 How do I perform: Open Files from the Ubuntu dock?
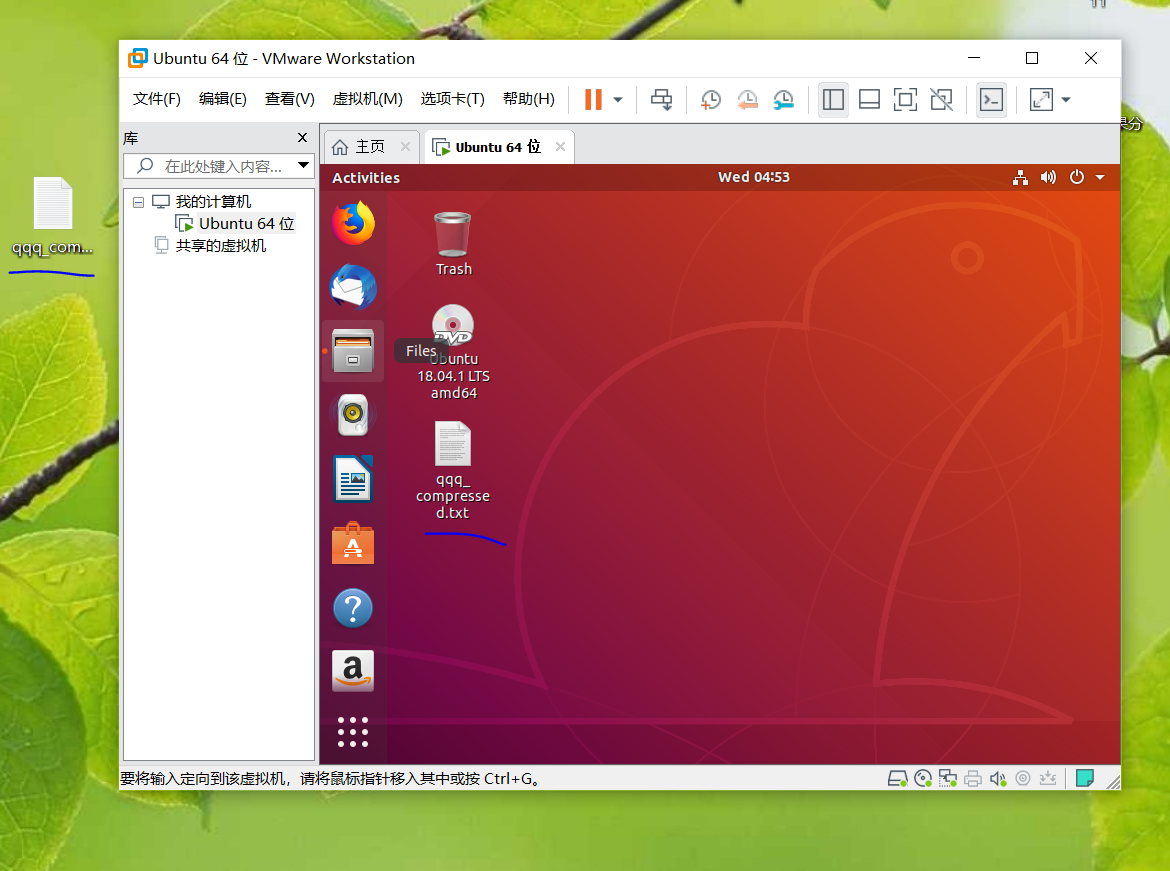coord(353,351)
